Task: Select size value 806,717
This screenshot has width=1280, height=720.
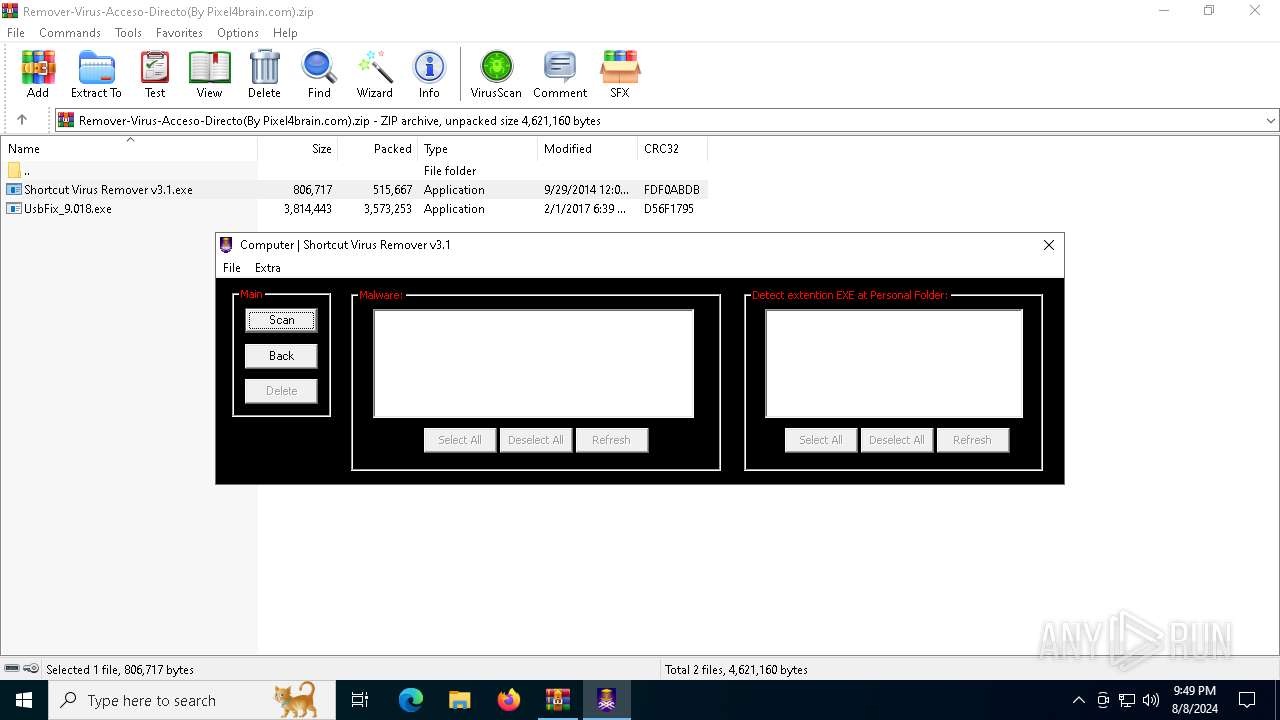Action: pyautogui.click(x=313, y=190)
